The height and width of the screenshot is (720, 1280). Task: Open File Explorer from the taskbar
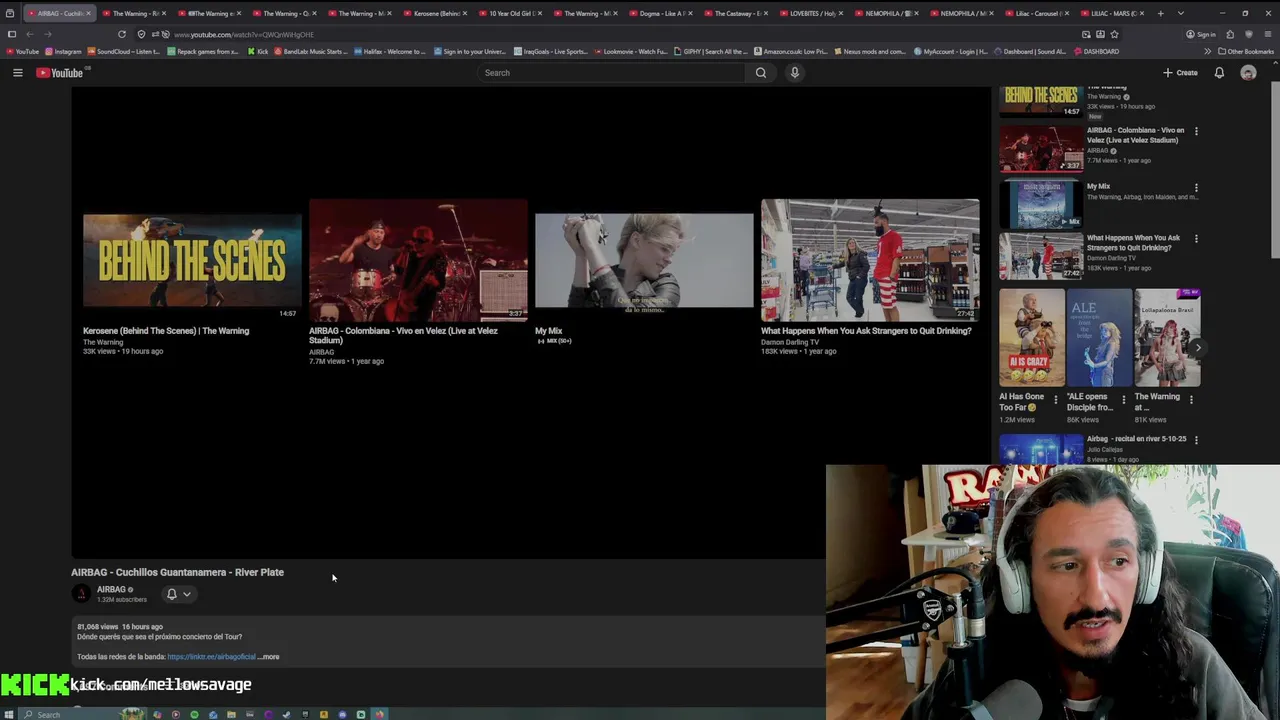coord(231,714)
